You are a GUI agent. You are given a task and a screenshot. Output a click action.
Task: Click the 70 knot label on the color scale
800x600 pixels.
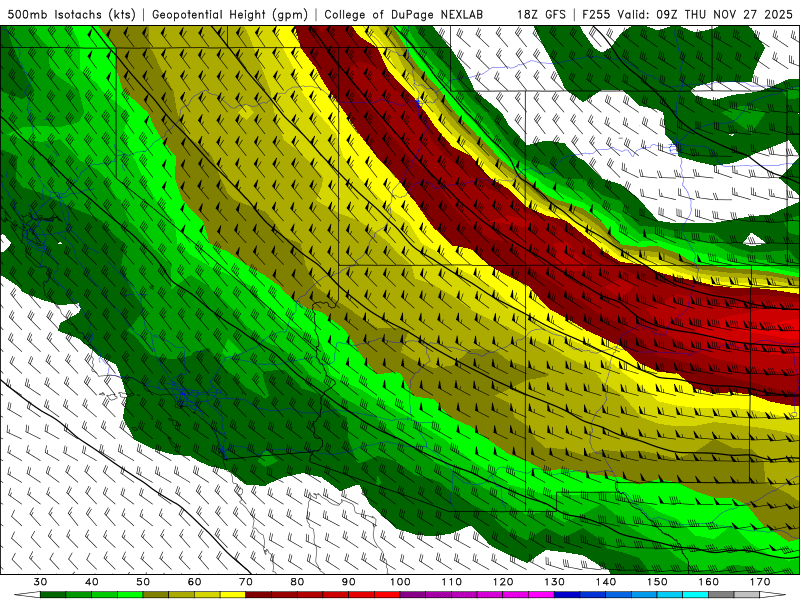point(246,582)
